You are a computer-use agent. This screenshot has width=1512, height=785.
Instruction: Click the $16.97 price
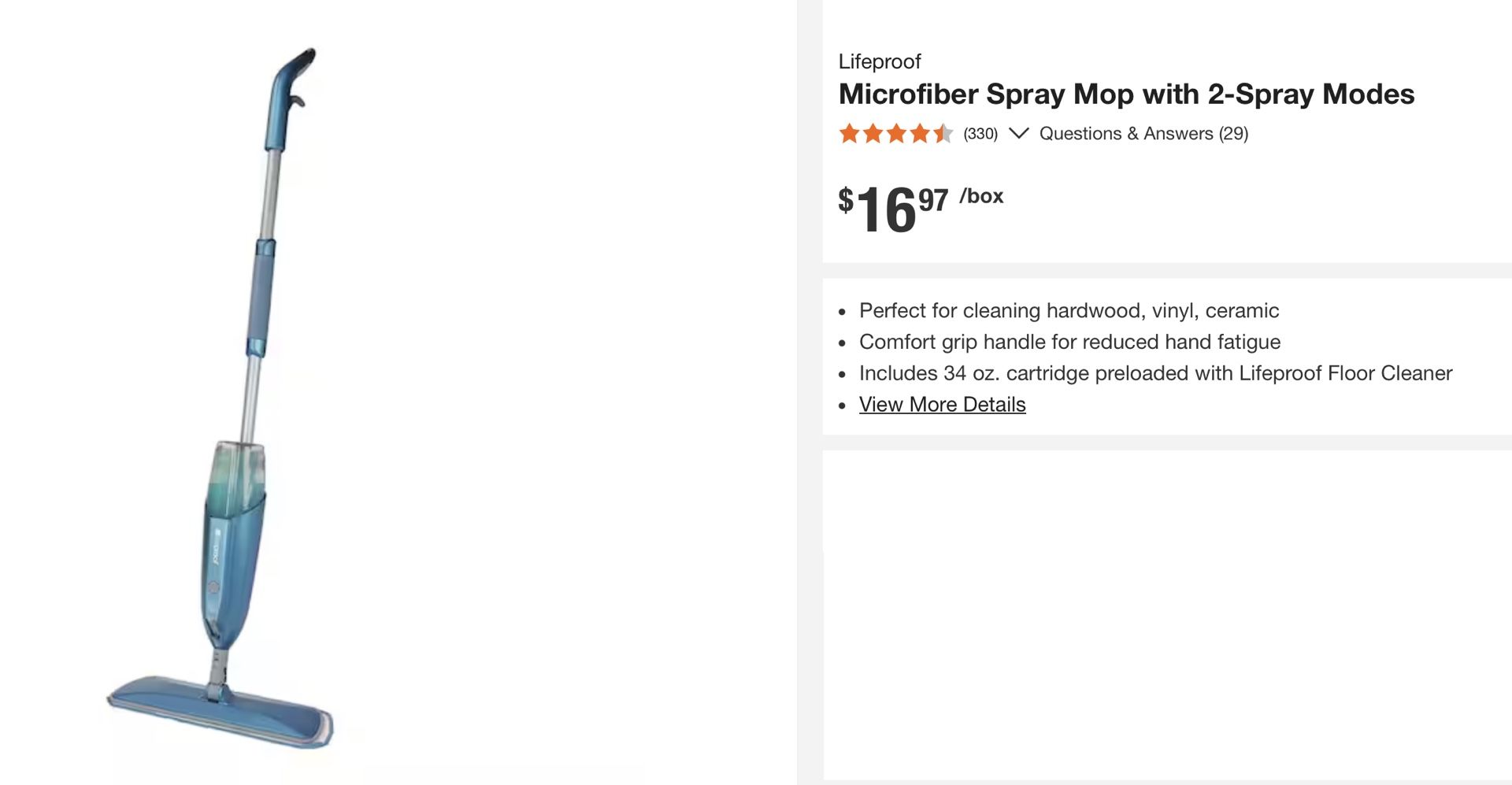coord(892,209)
